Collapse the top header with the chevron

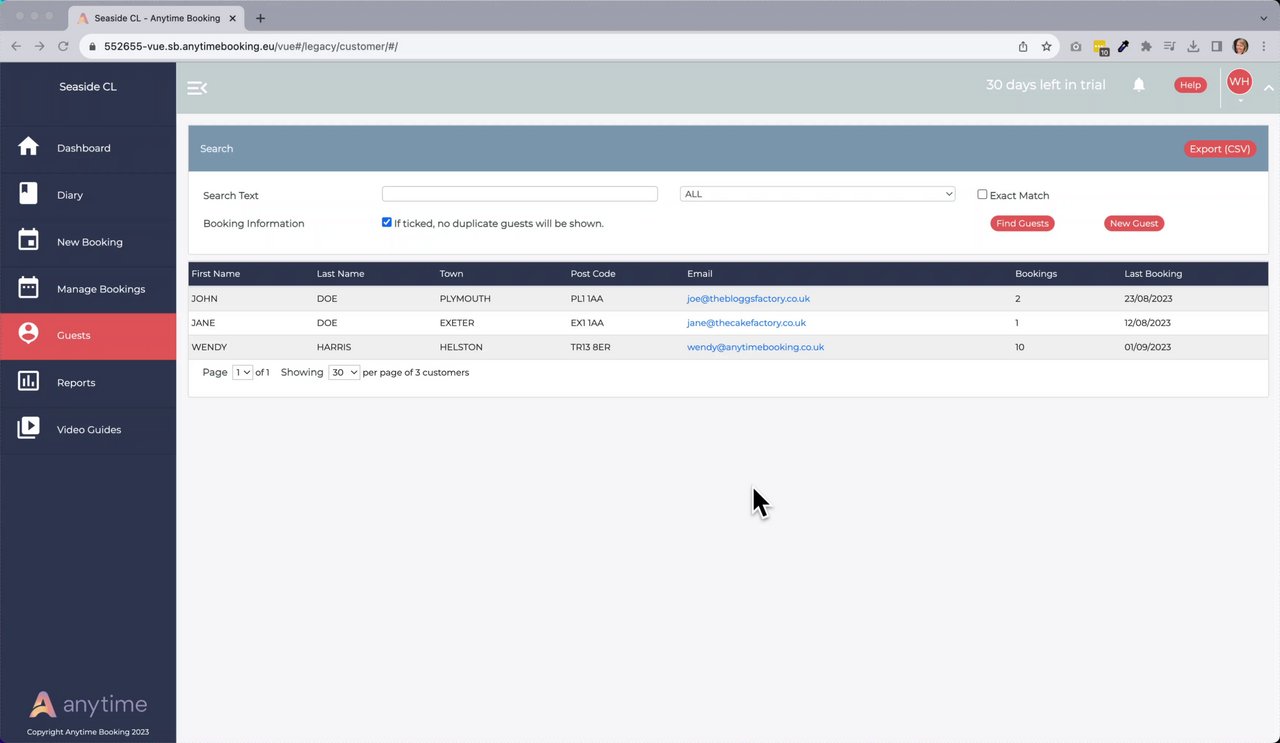[x=1268, y=88]
